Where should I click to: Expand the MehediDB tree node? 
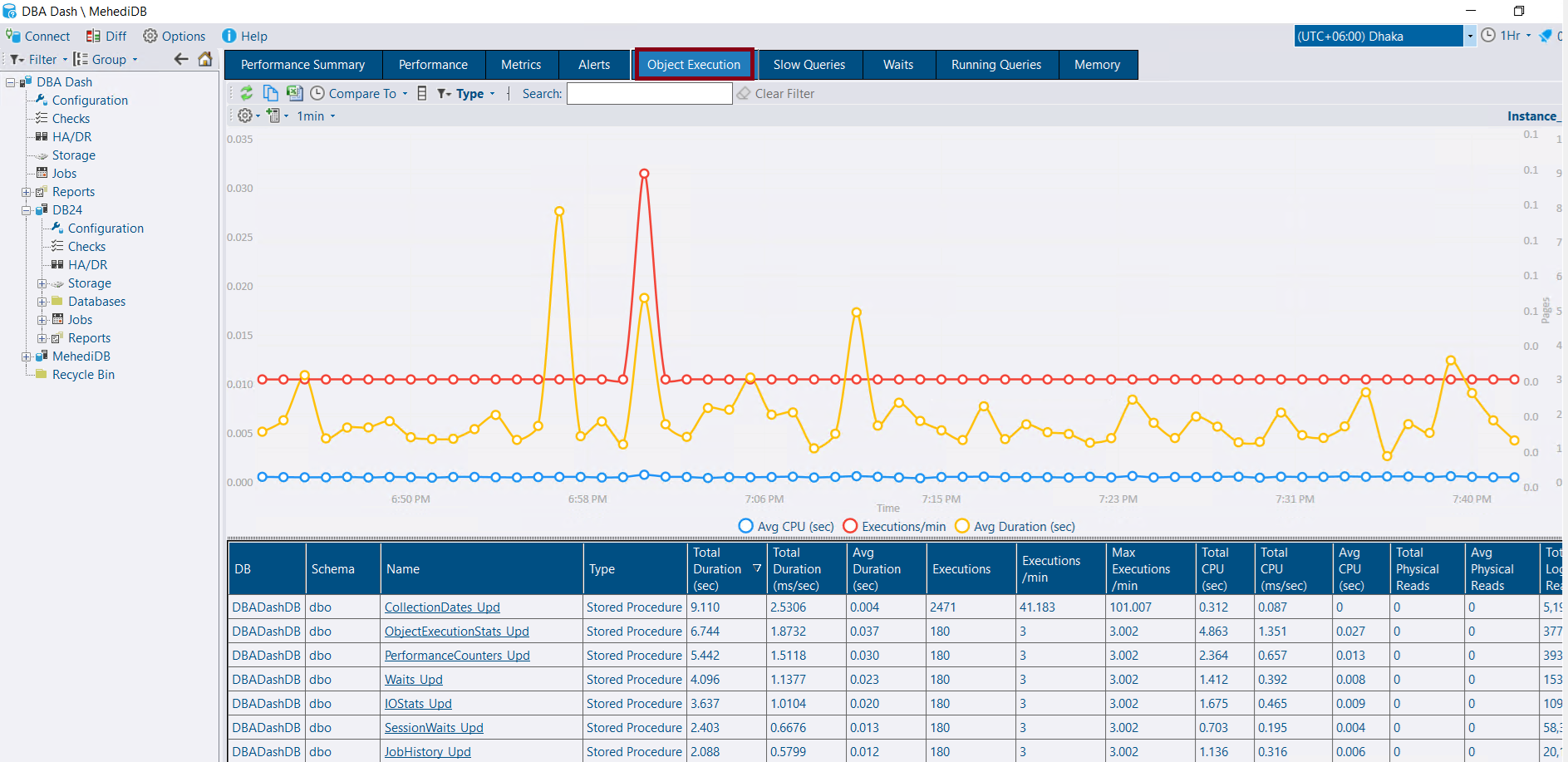(27, 356)
